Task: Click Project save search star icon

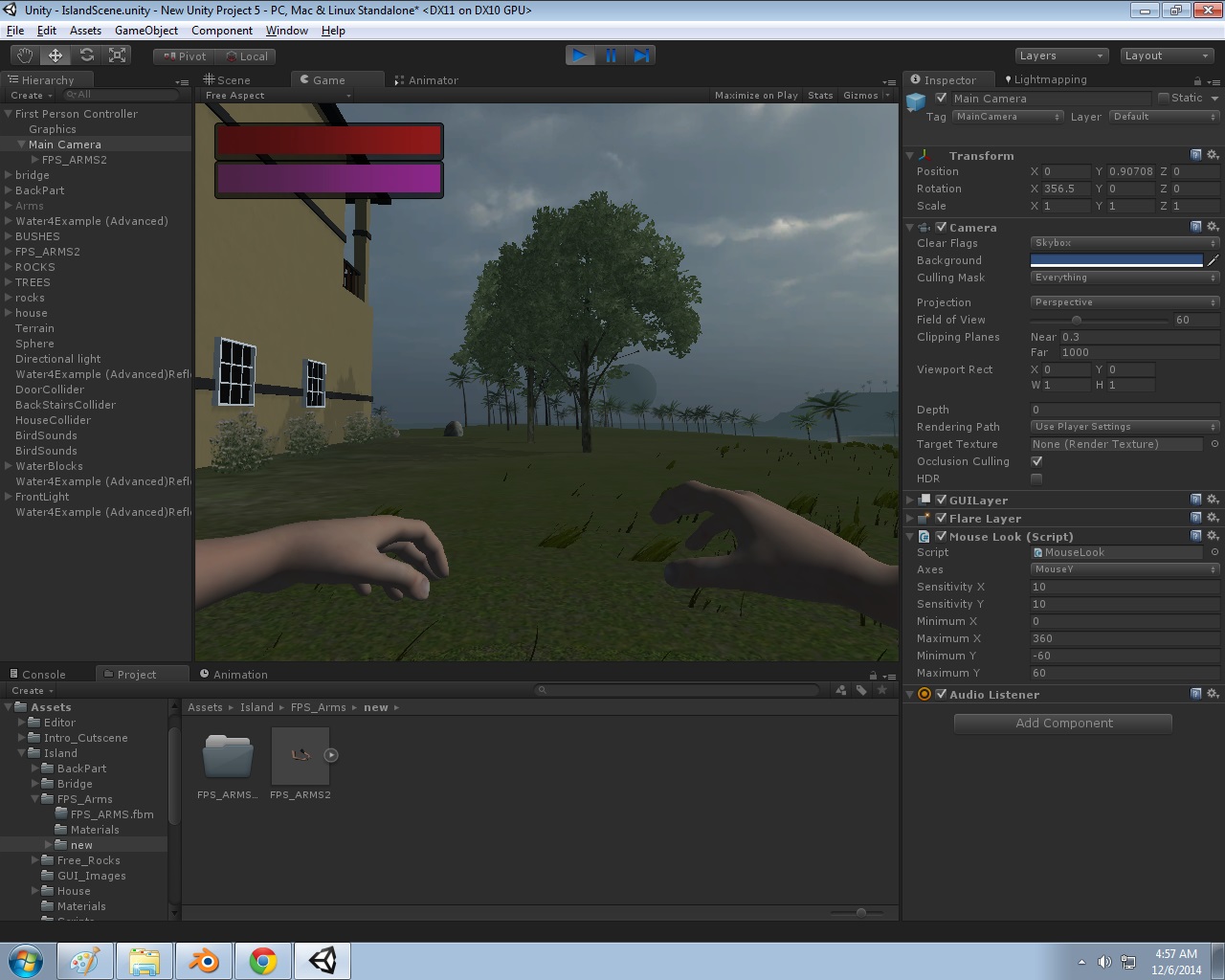Action: tap(882, 690)
